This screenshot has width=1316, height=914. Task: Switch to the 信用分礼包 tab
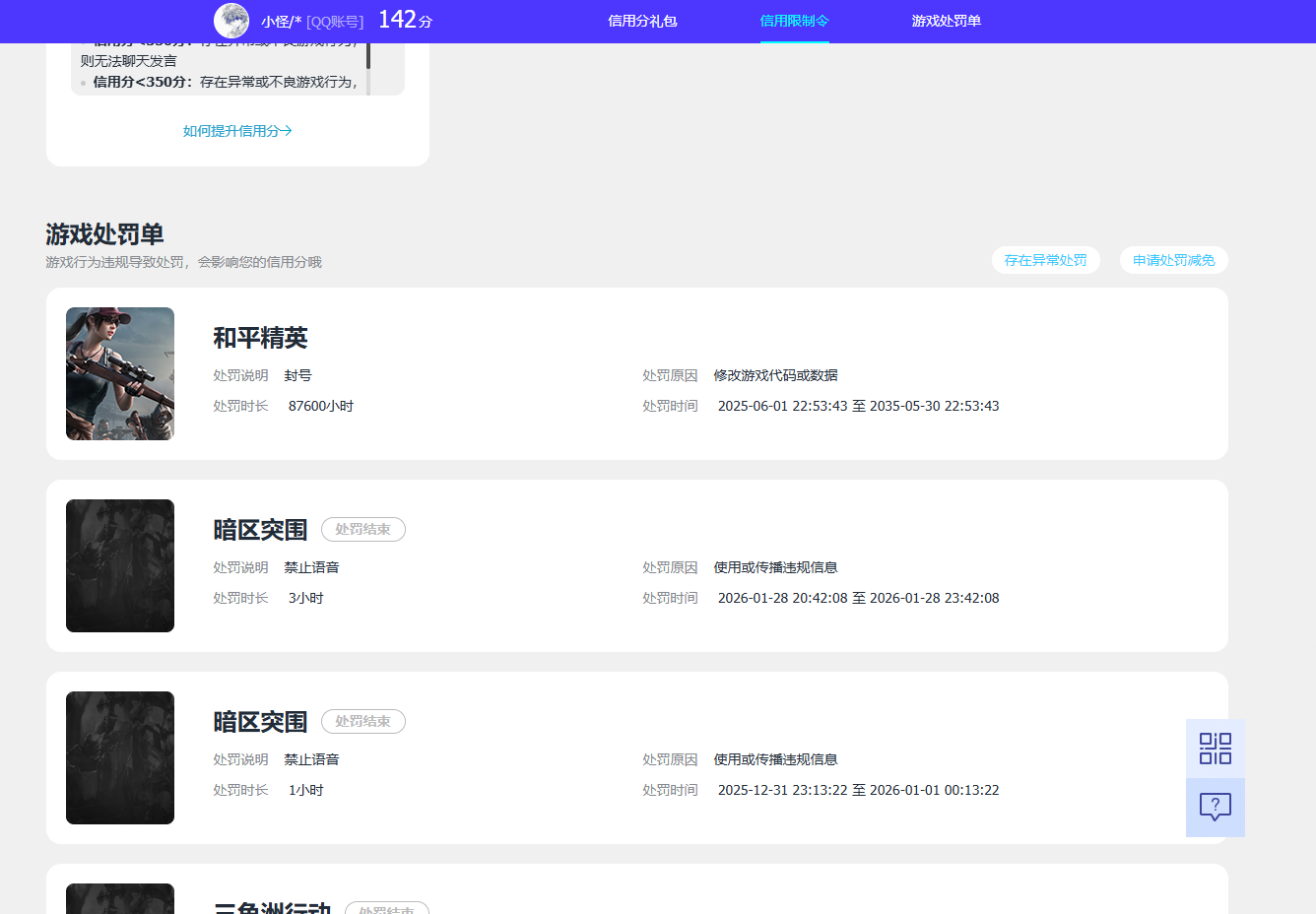pos(642,21)
